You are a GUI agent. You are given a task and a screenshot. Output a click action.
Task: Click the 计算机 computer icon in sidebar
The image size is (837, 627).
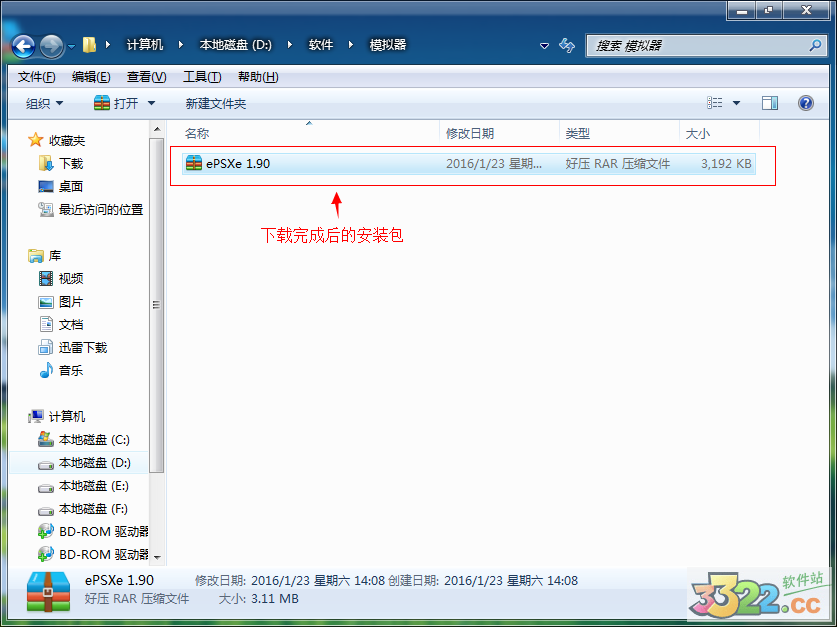click(x=36, y=416)
